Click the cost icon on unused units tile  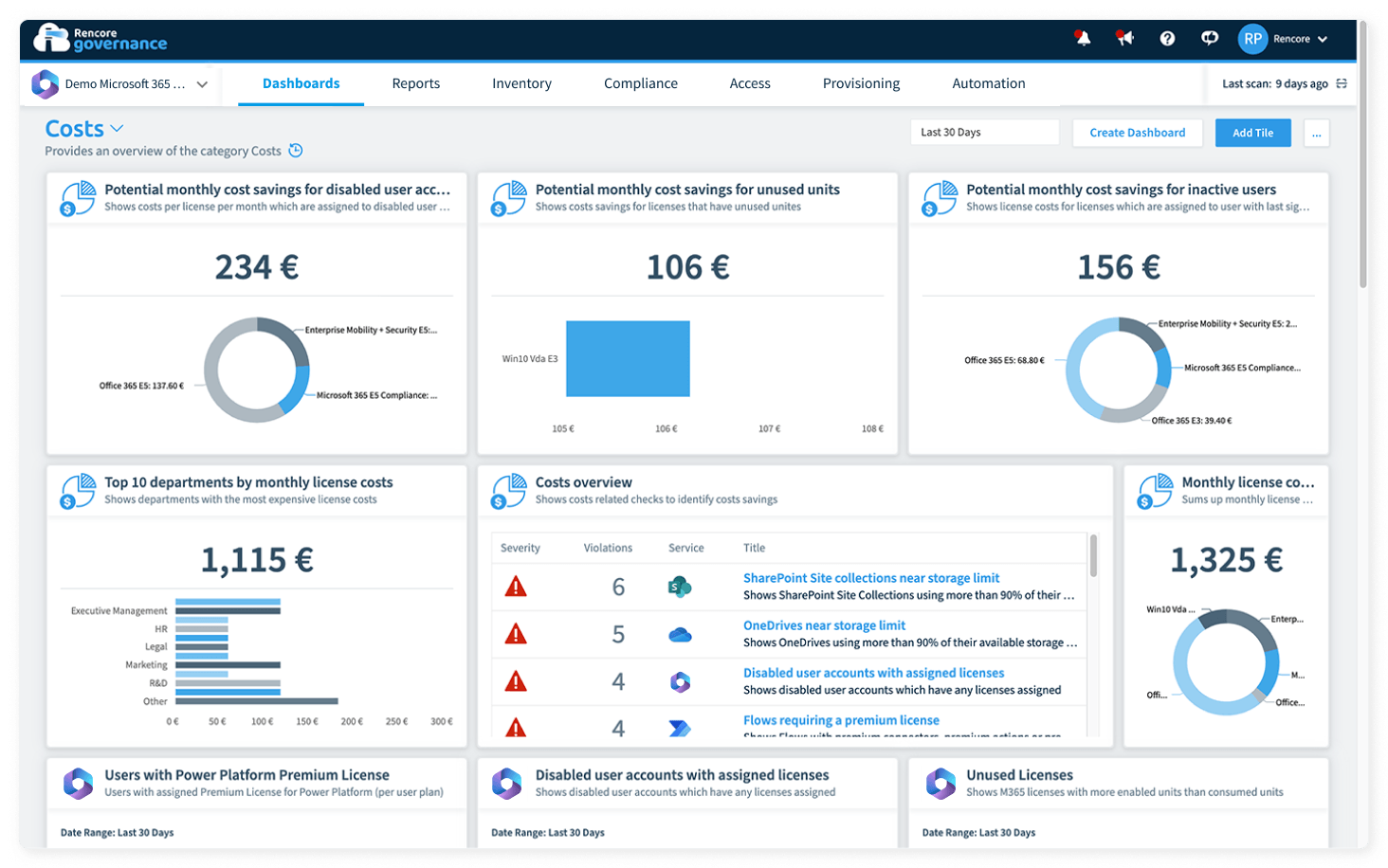(x=509, y=198)
